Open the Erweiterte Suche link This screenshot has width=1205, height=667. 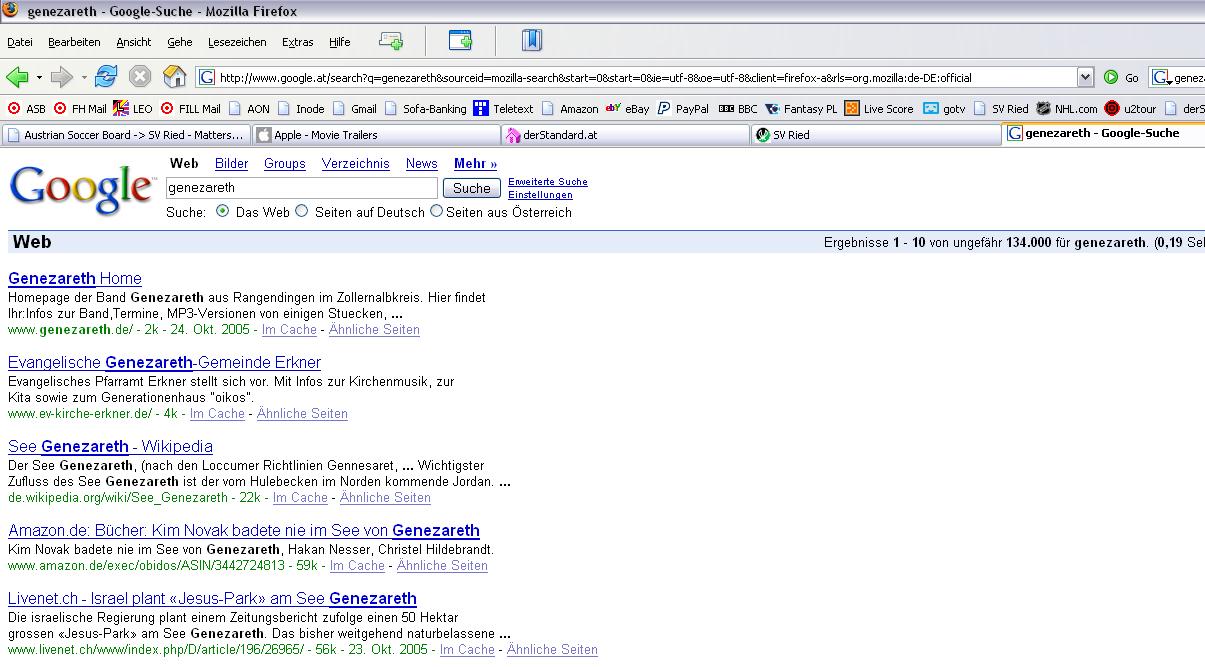click(x=548, y=182)
